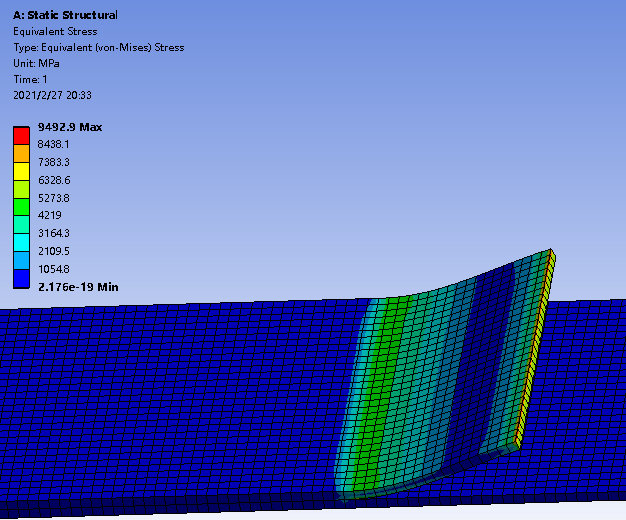626x520 pixels.
Task: Click the 2.176e-19 Min legend value
Action: click(78, 287)
